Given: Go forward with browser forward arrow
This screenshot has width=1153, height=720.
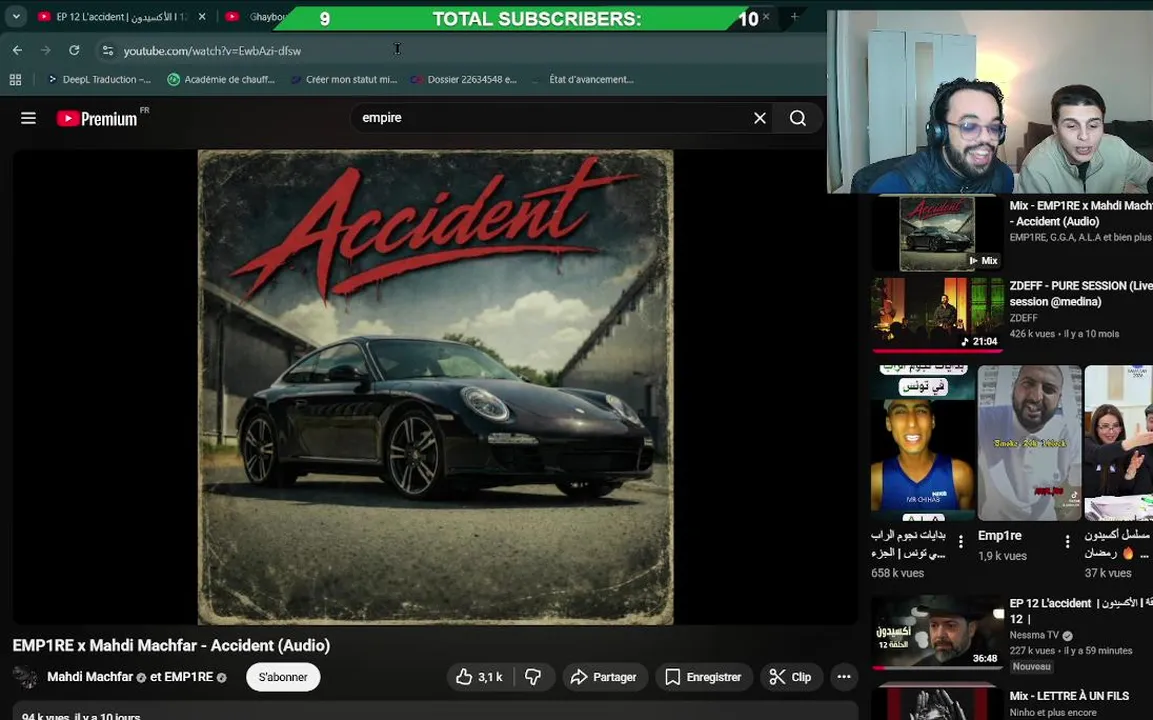Looking at the screenshot, I should [x=46, y=50].
